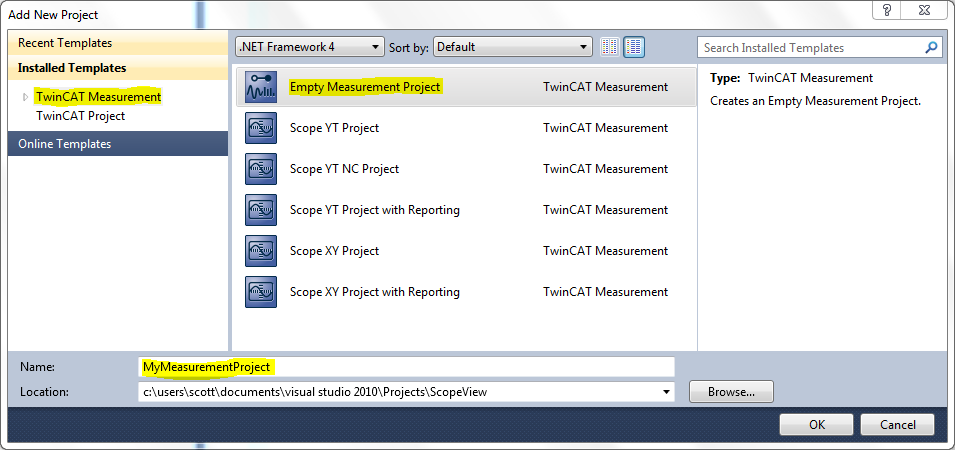Image resolution: width=955 pixels, height=450 pixels.
Task: Click the Scope XY Project icon
Action: coord(261,251)
